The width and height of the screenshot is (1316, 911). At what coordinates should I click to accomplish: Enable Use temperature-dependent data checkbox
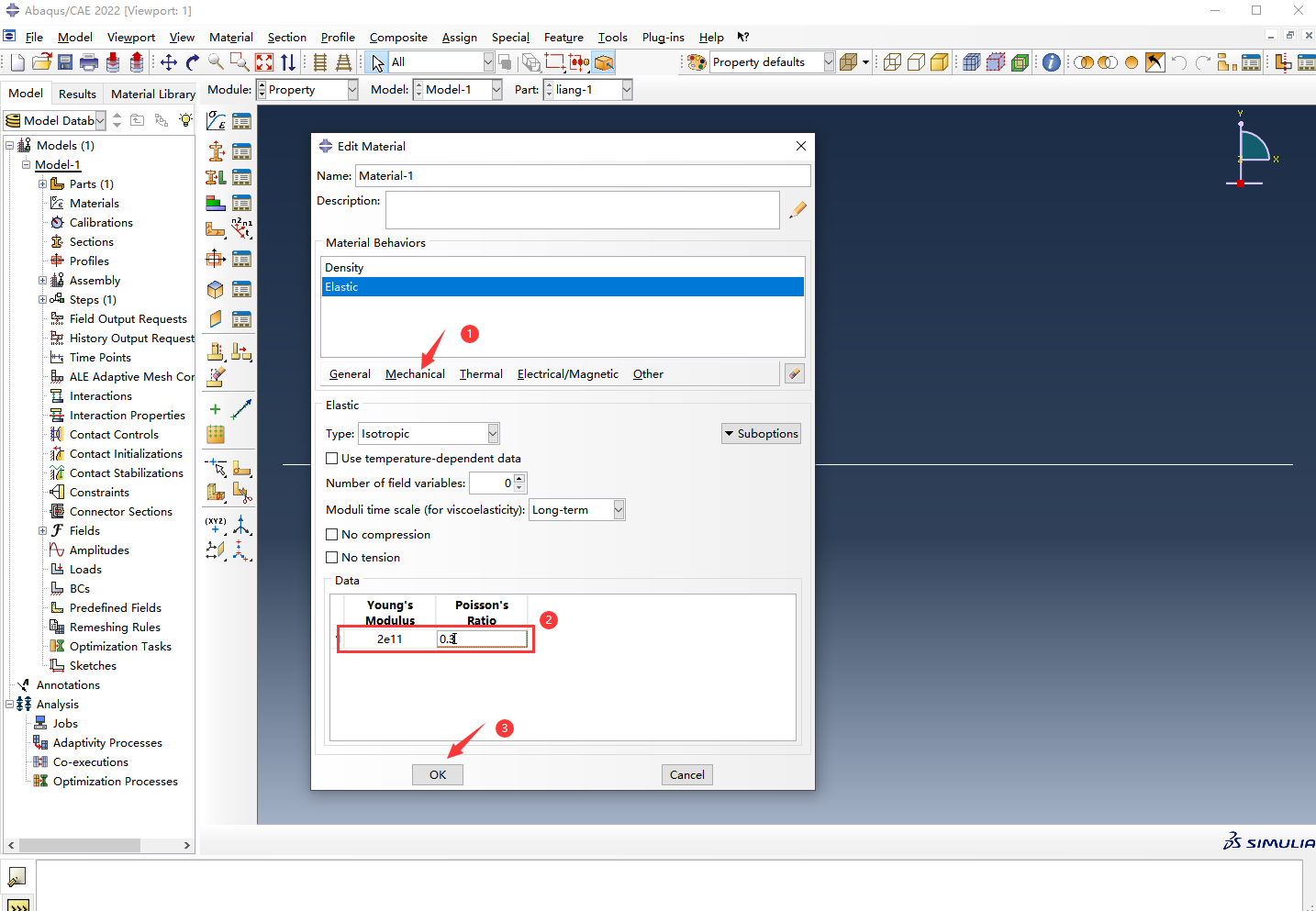[x=332, y=459]
